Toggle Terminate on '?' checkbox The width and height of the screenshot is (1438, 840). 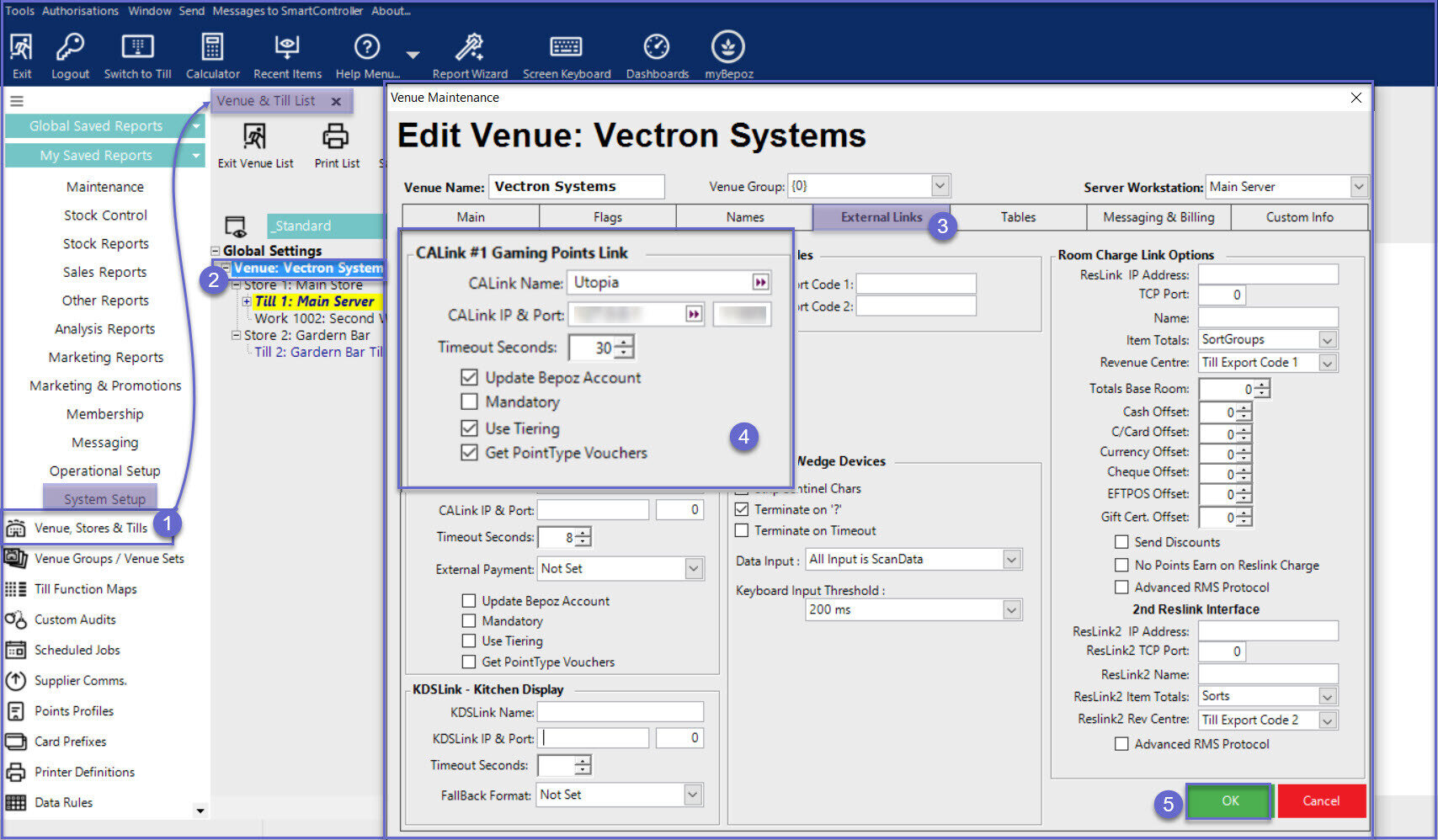pyautogui.click(x=742, y=509)
